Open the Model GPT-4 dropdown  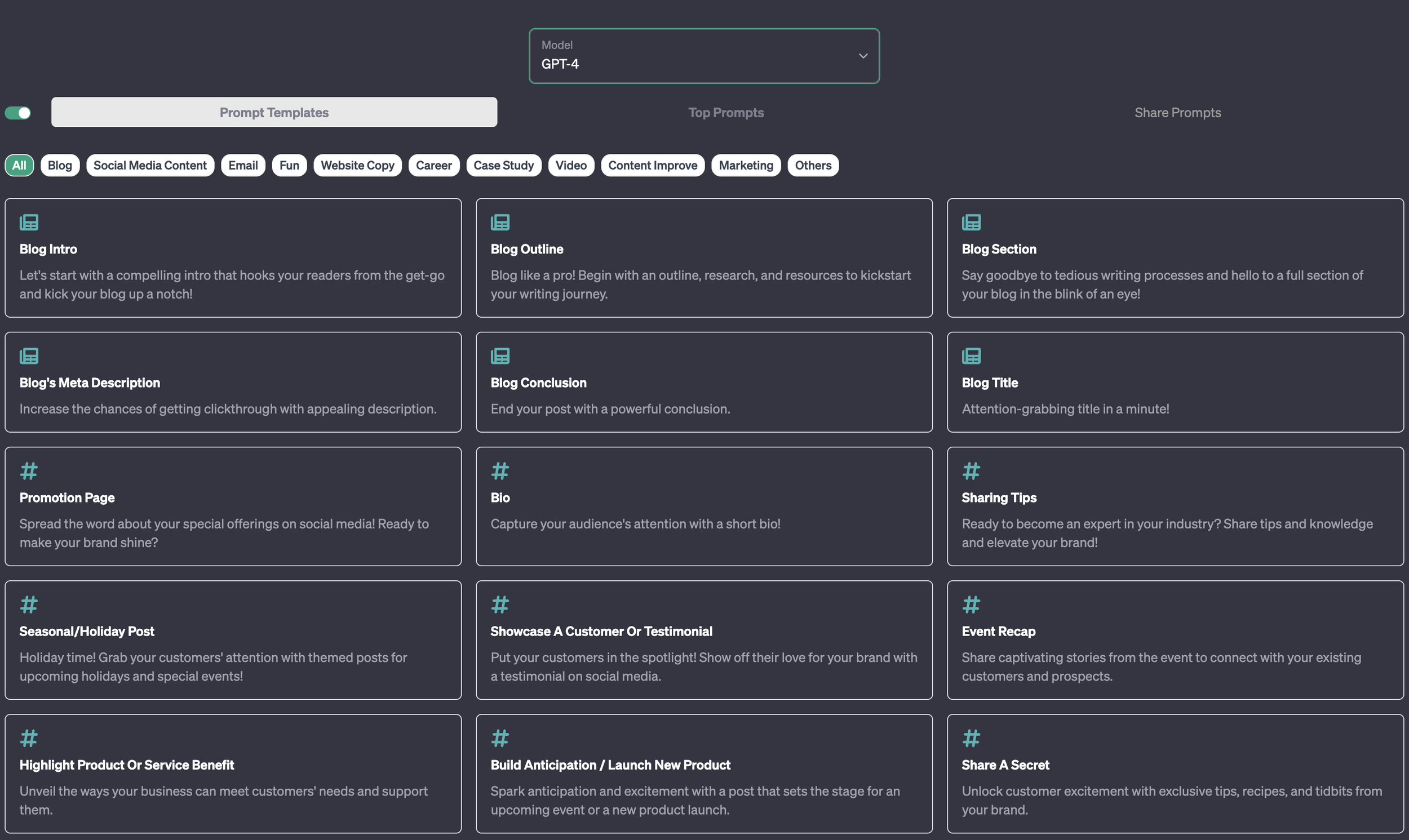click(x=703, y=56)
